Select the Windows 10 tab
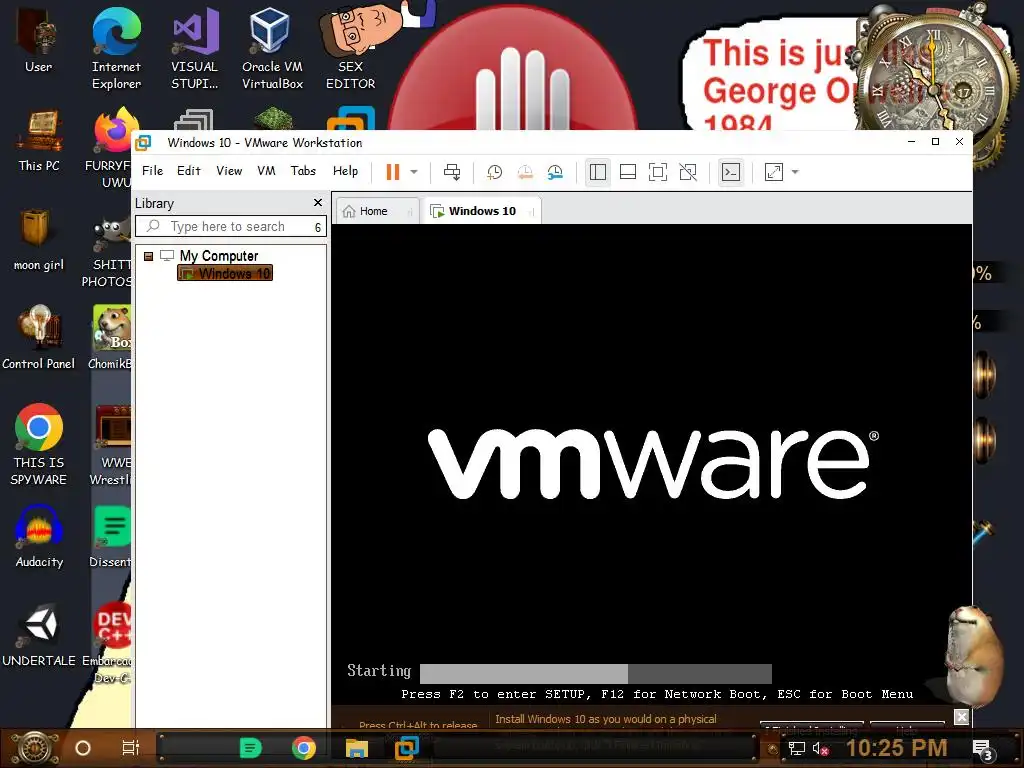The image size is (1024, 768). (482, 211)
